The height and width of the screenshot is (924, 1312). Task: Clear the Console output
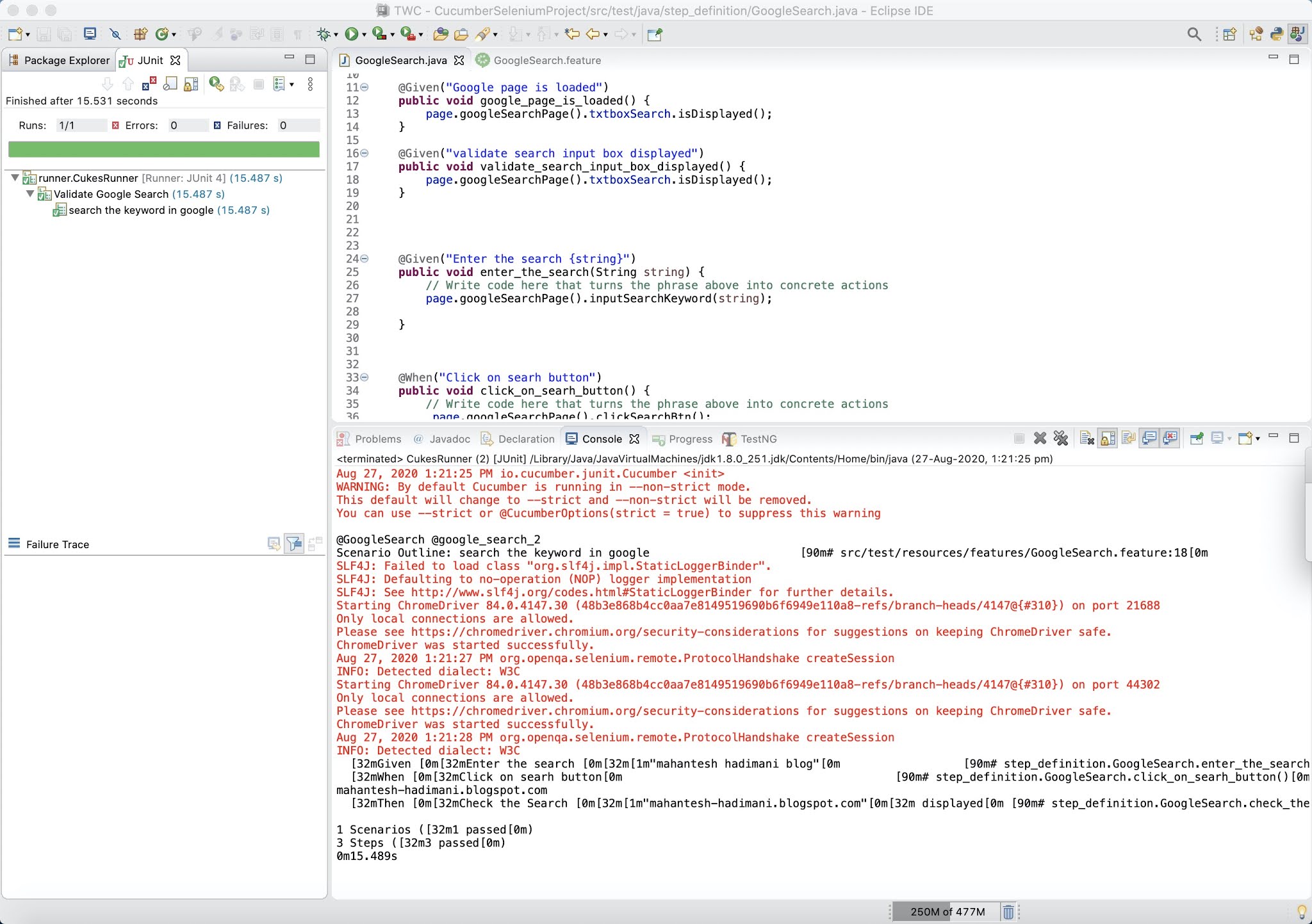pos(1087,439)
